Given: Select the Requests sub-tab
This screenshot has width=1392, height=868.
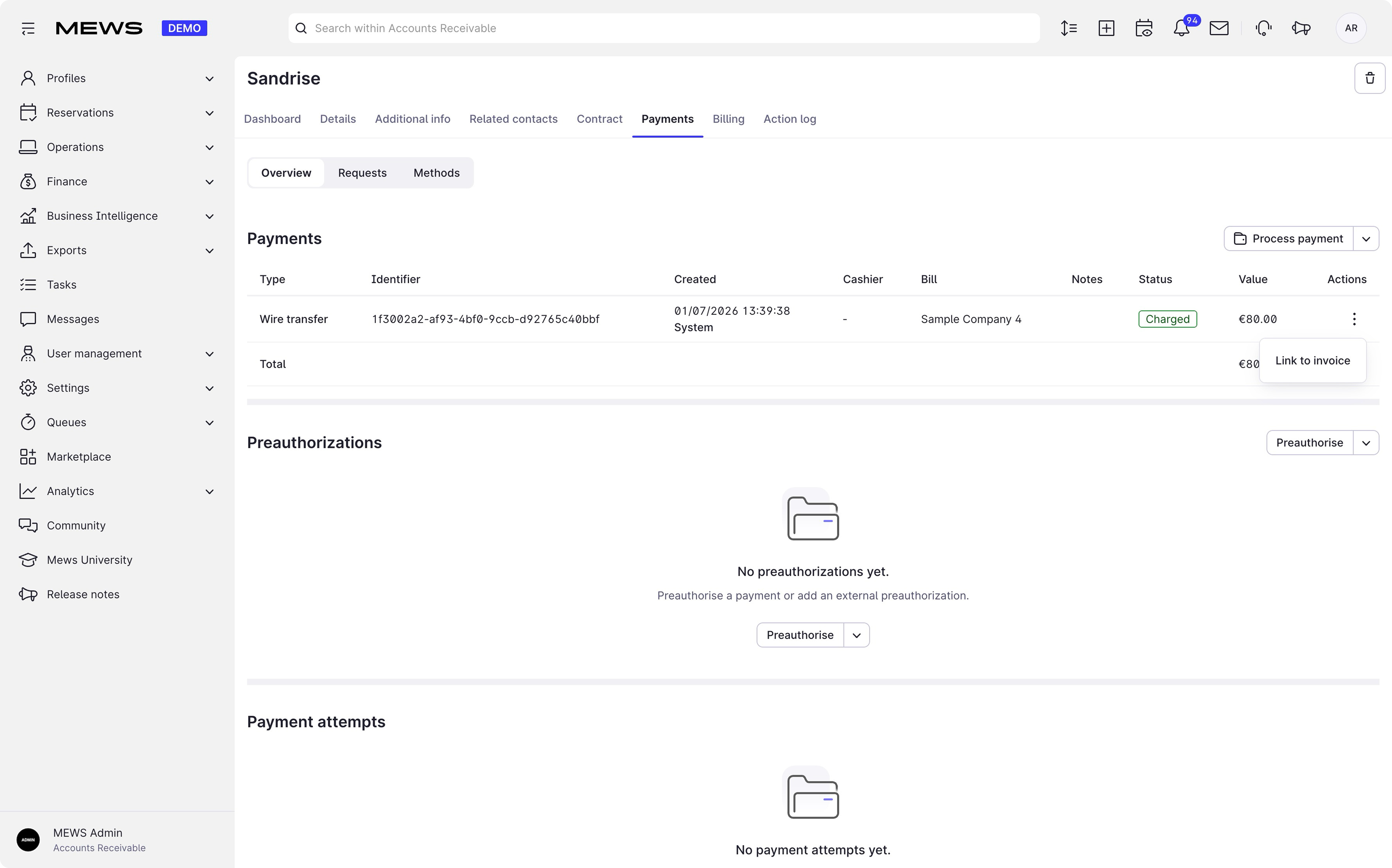Looking at the screenshot, I should 362,173.
